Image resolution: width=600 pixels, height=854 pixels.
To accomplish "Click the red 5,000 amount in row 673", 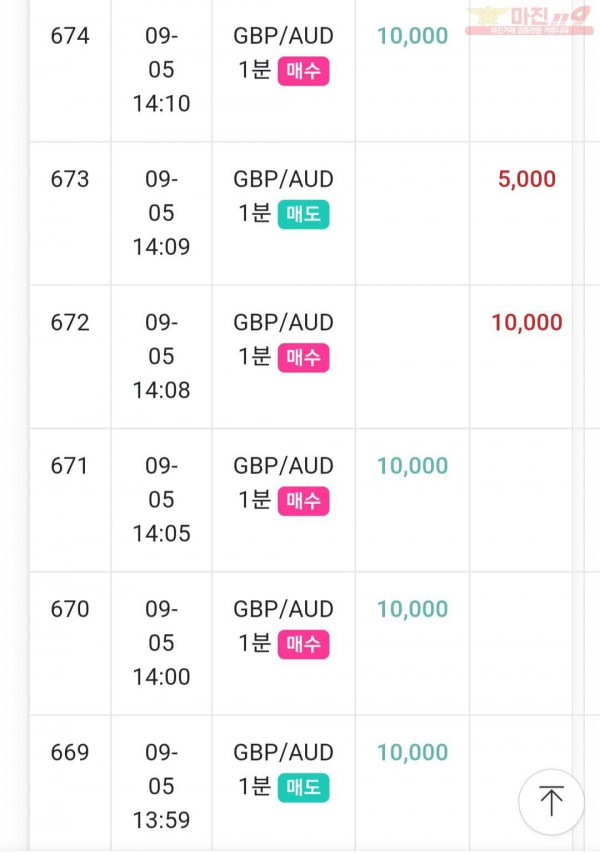I will point(527,179).
